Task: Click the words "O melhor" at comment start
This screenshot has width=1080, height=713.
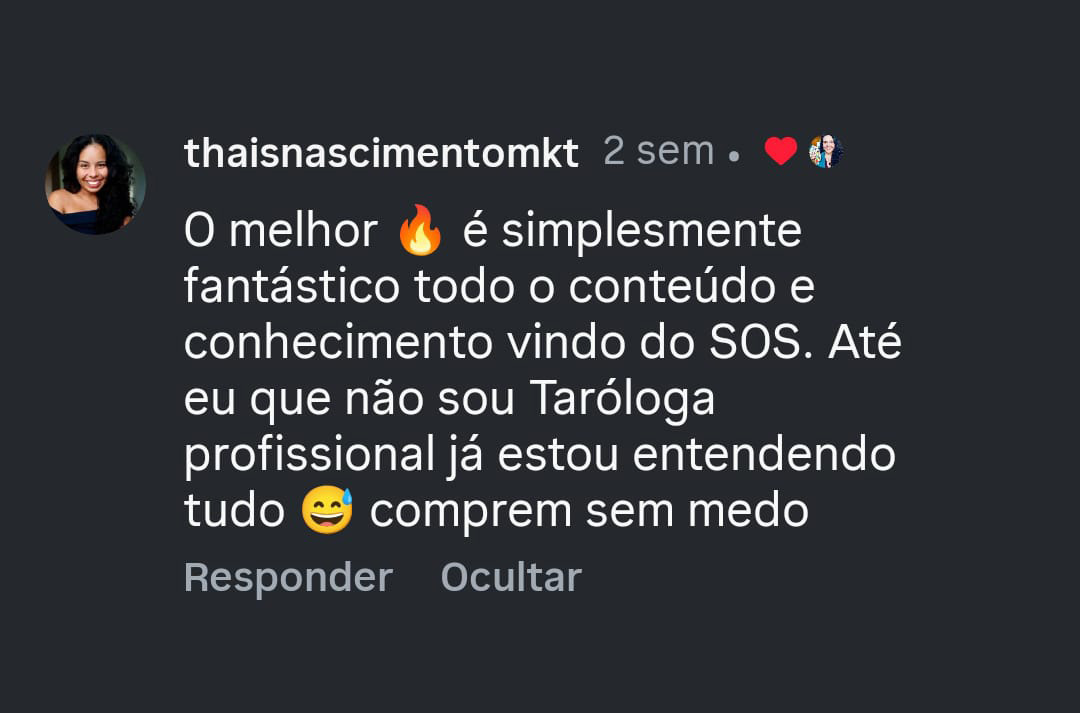Action: point(280,231)
